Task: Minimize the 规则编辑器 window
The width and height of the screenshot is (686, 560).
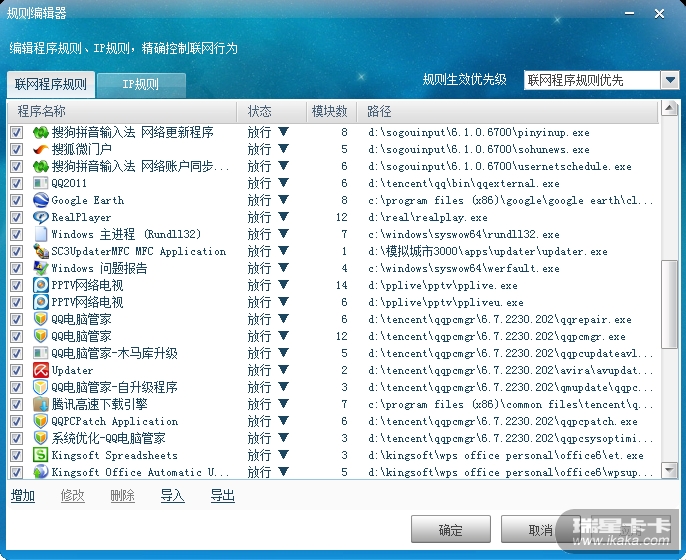Action: click(x=630, y=14)
